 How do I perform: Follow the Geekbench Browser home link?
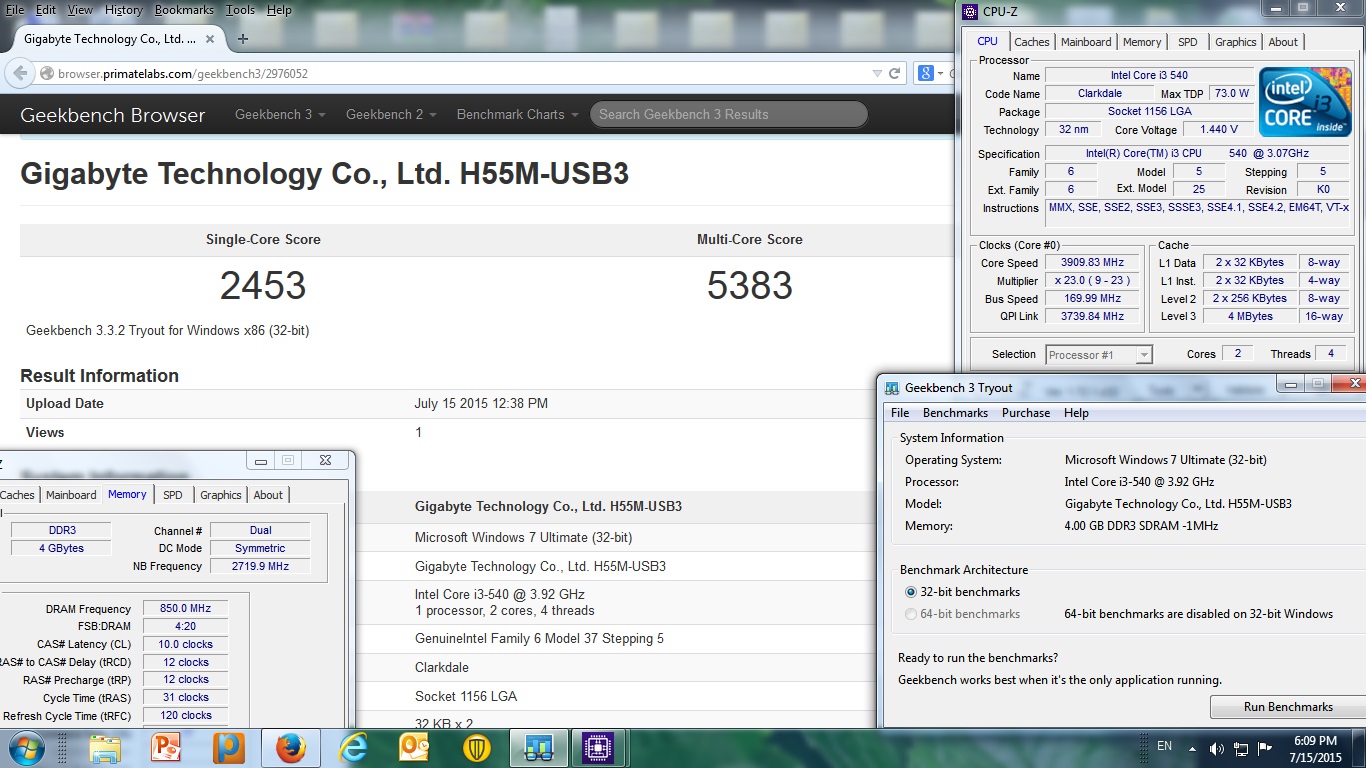pyautogui.click(x=113, y=115)
